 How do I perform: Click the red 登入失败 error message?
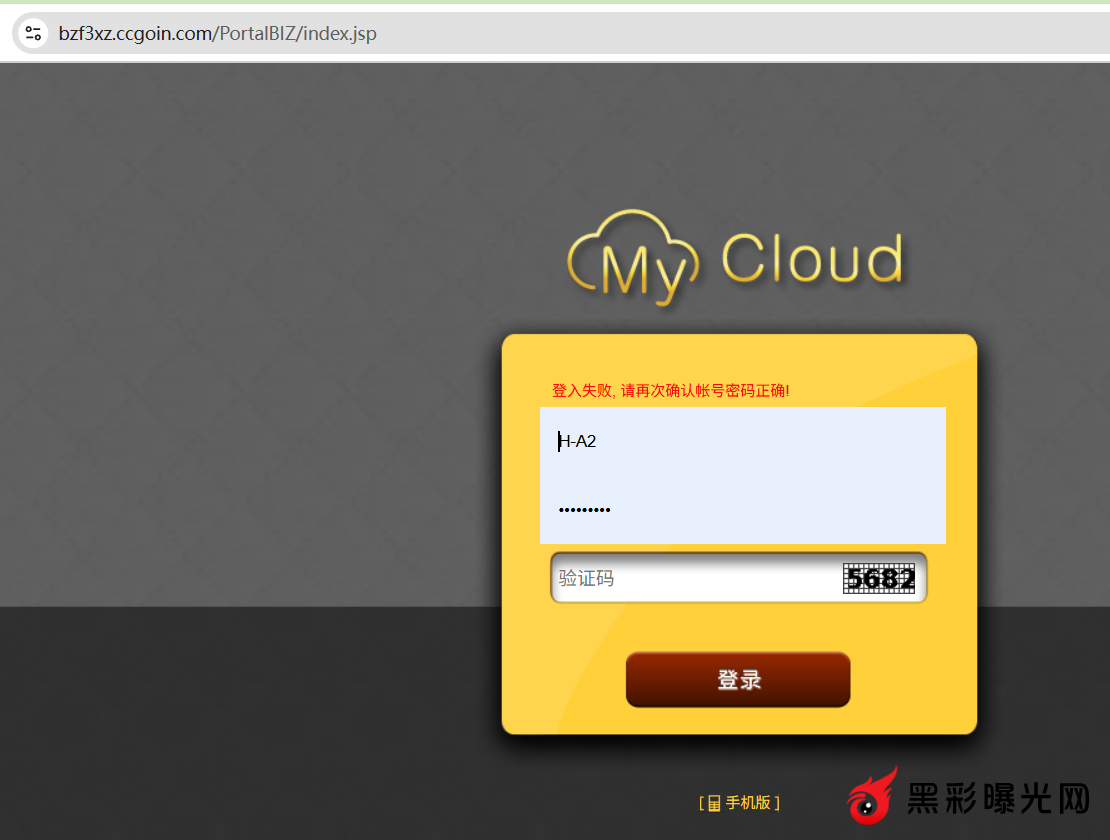(x=670, y=391)
